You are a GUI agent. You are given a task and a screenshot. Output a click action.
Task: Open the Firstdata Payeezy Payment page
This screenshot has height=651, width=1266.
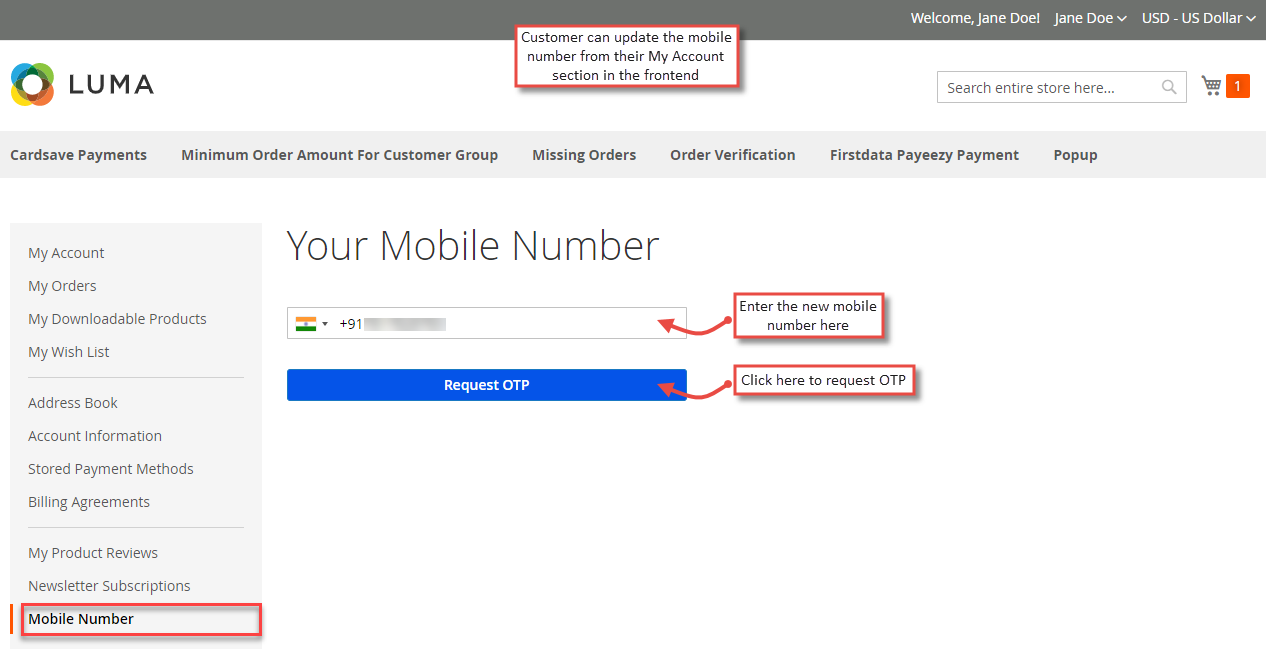[924, 154]
